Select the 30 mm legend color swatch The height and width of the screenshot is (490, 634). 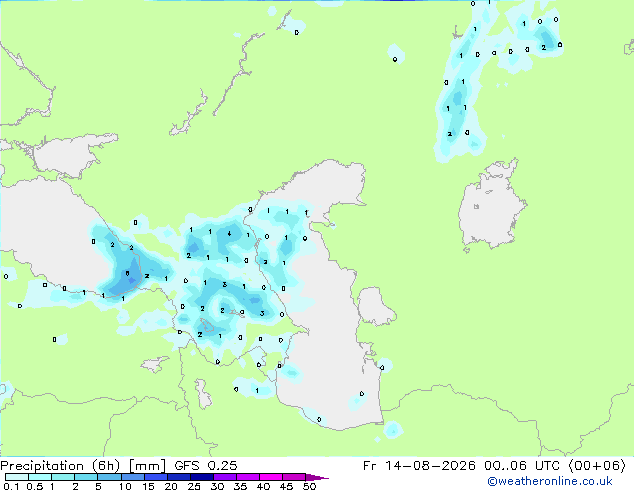[x=224, y=477]
